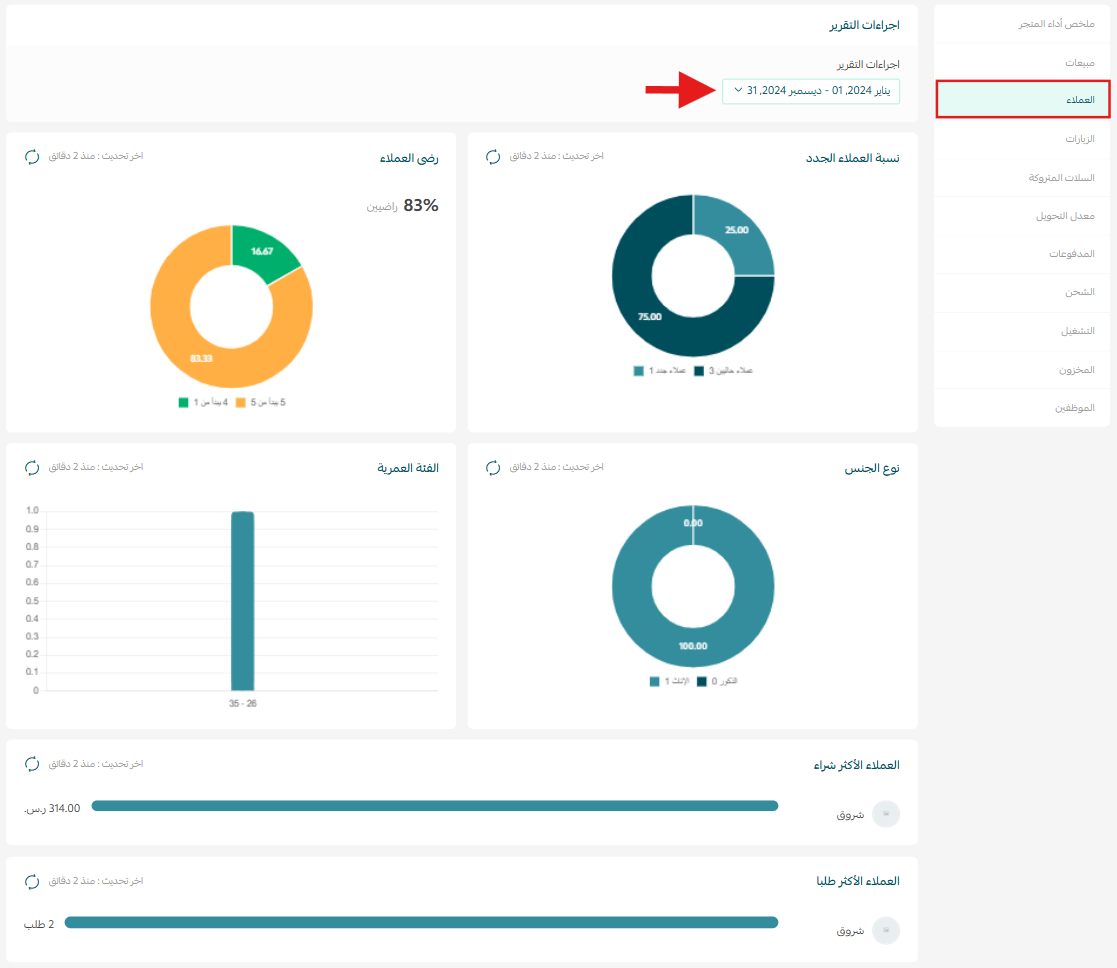Refresh the العملاء الأكثر شراء card
Screen dimensions: 1117x968
coord(32,764)
